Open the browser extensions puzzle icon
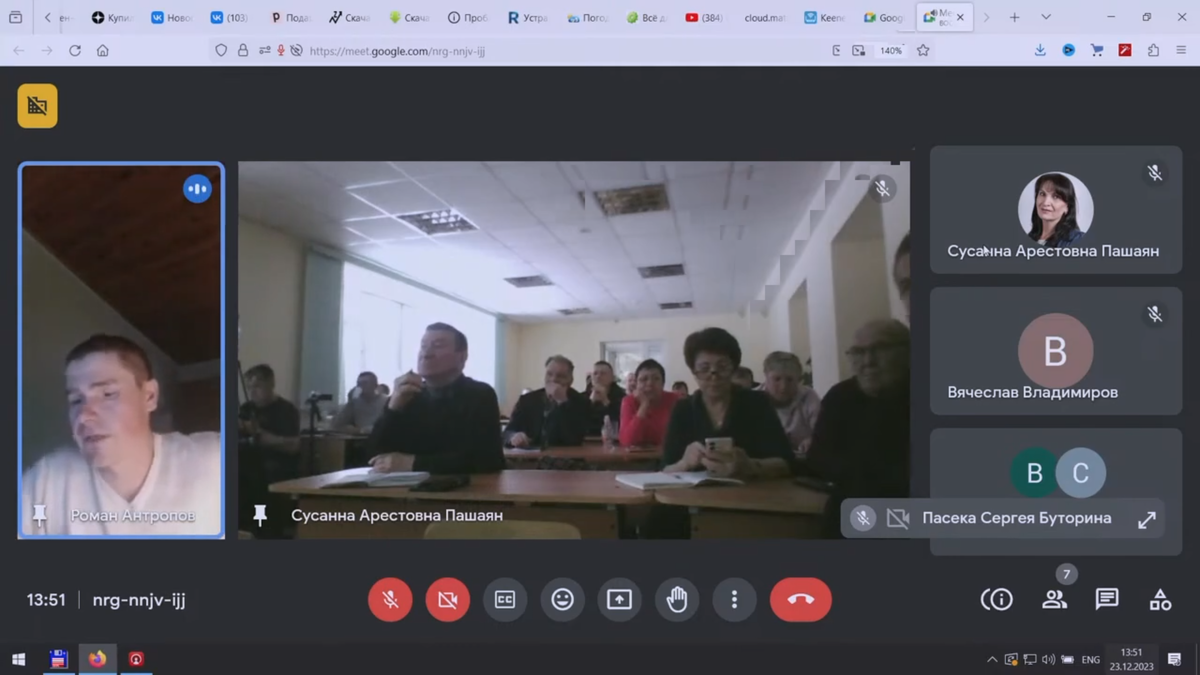1200x675 pixels. [x=1153, y=50]
